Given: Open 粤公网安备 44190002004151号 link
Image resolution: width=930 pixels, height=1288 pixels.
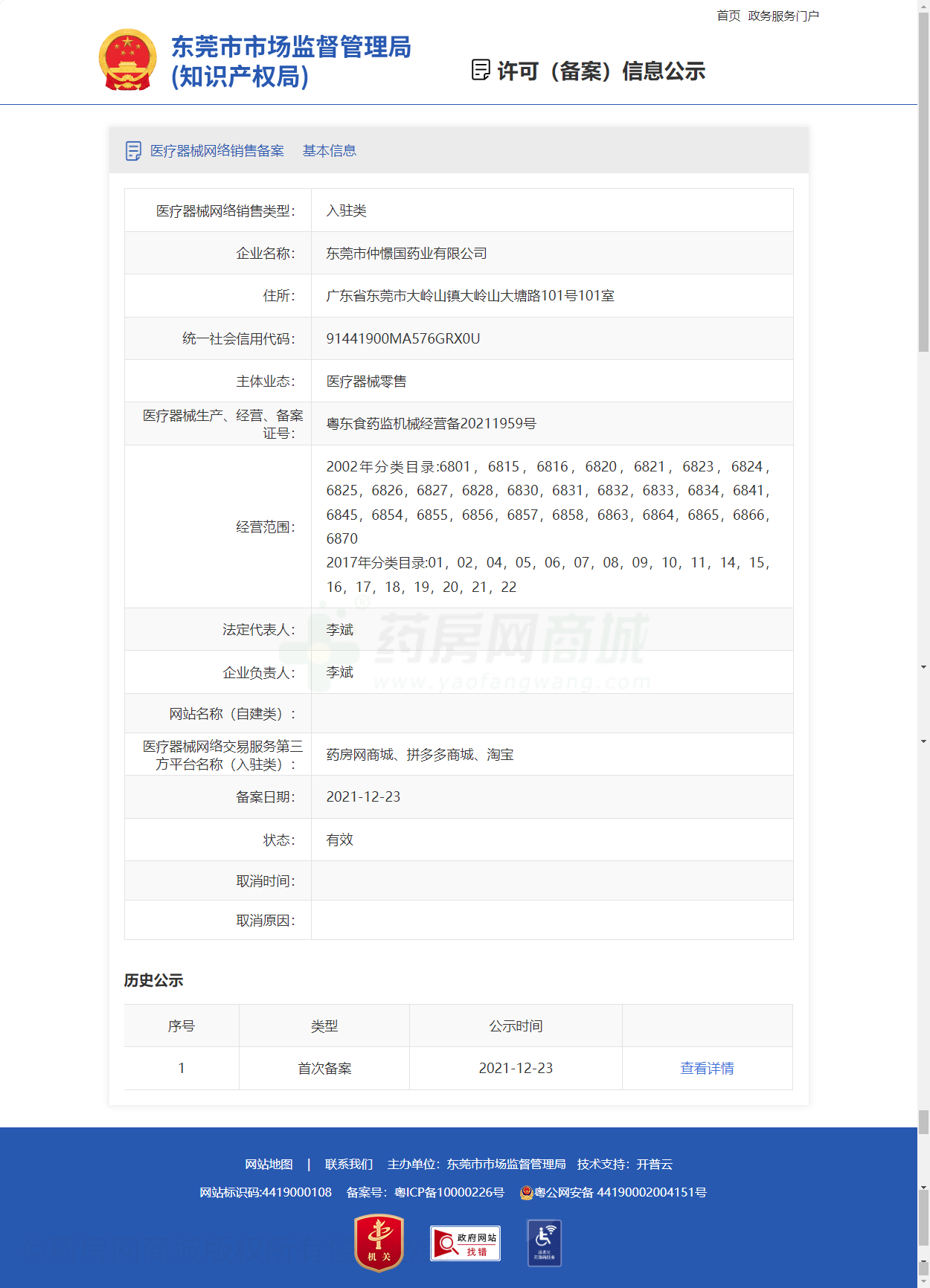Looking at the screenshot, I should click(620, 1192).
